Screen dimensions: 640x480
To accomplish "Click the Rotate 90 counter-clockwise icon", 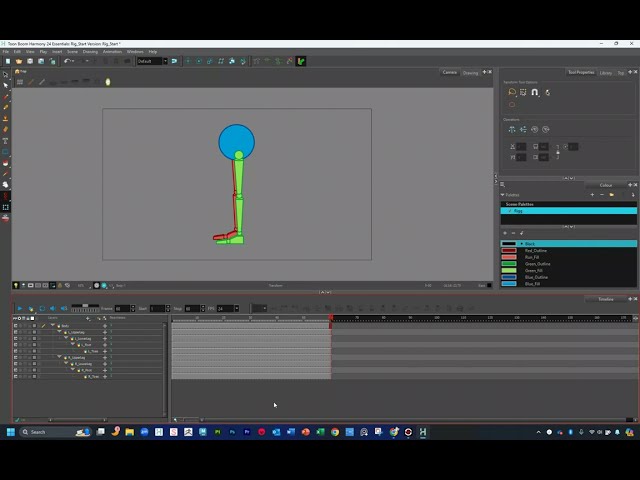I will (x=535, y=129).
